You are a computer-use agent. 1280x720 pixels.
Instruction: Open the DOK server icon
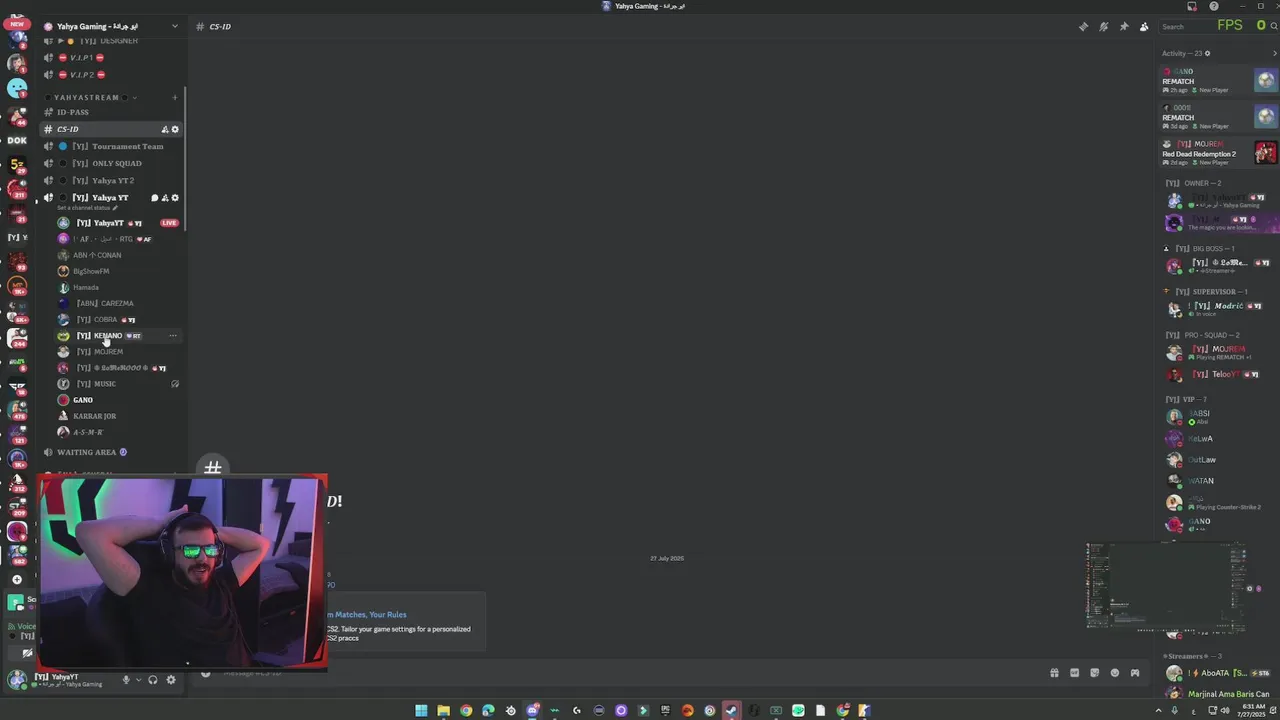(x=17, y=140)
